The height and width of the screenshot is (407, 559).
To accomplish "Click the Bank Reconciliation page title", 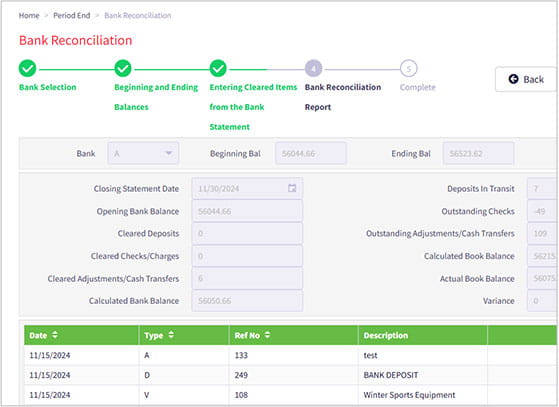I will (x=75, y=40).
